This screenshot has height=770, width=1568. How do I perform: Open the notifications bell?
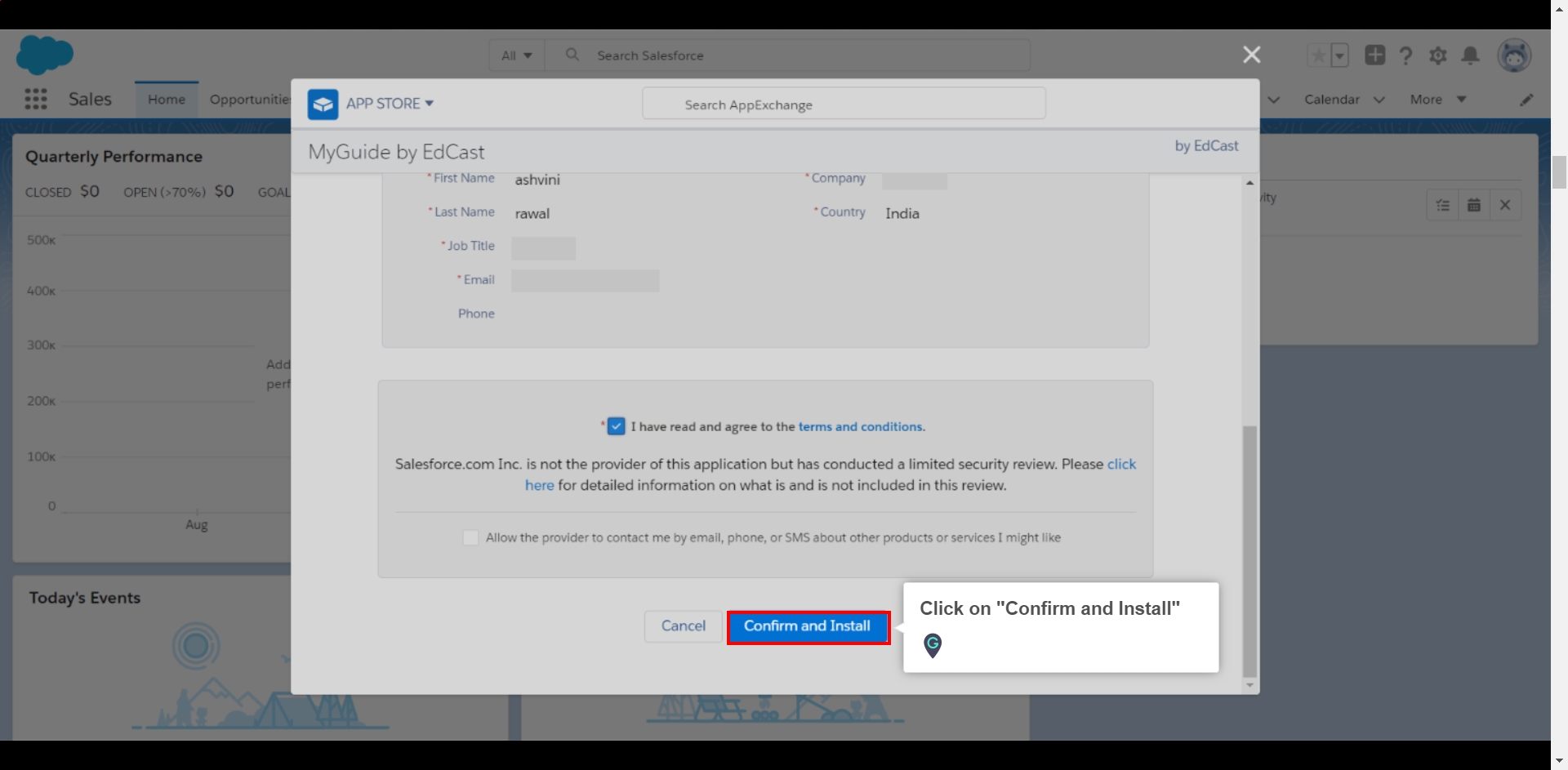pos(1470,56)
